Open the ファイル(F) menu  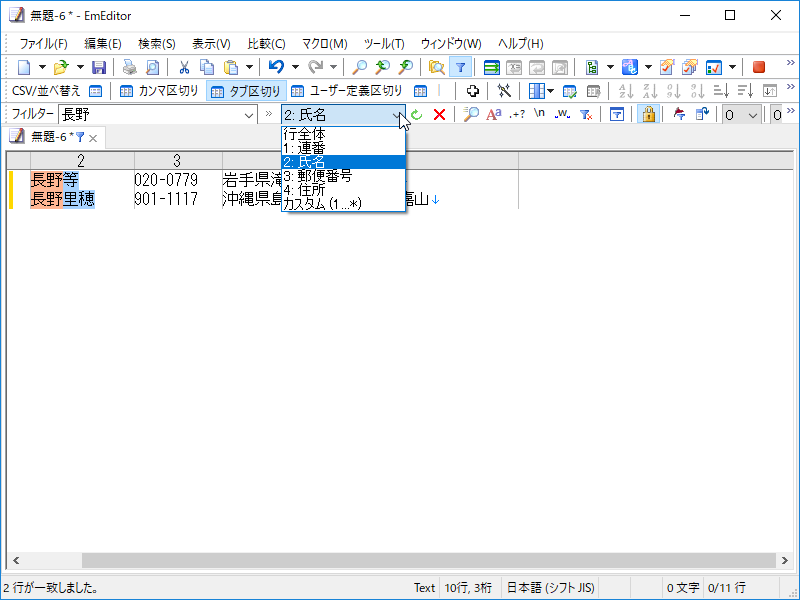click(43, 44)
